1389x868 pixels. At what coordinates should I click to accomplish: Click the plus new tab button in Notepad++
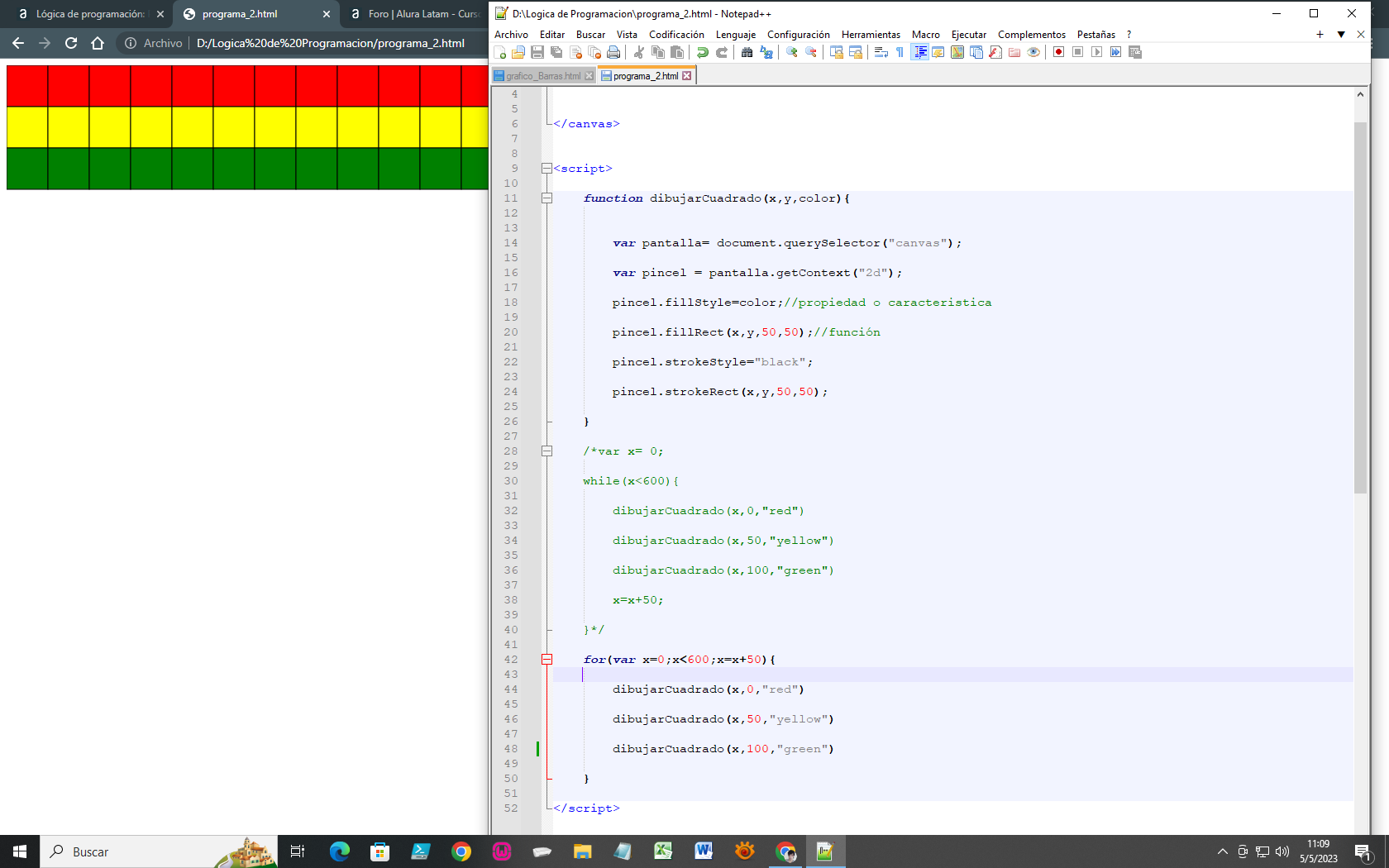click(x=1320, y=35)
